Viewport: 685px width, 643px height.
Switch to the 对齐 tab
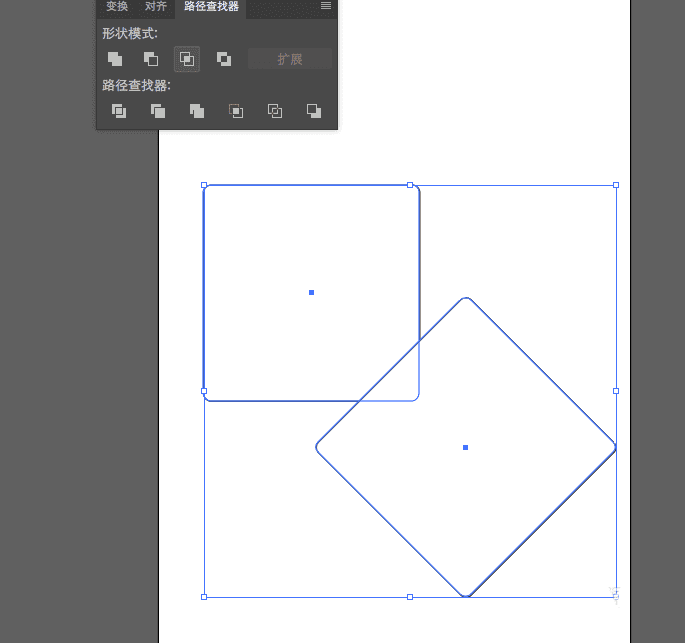tap(156, 7)
